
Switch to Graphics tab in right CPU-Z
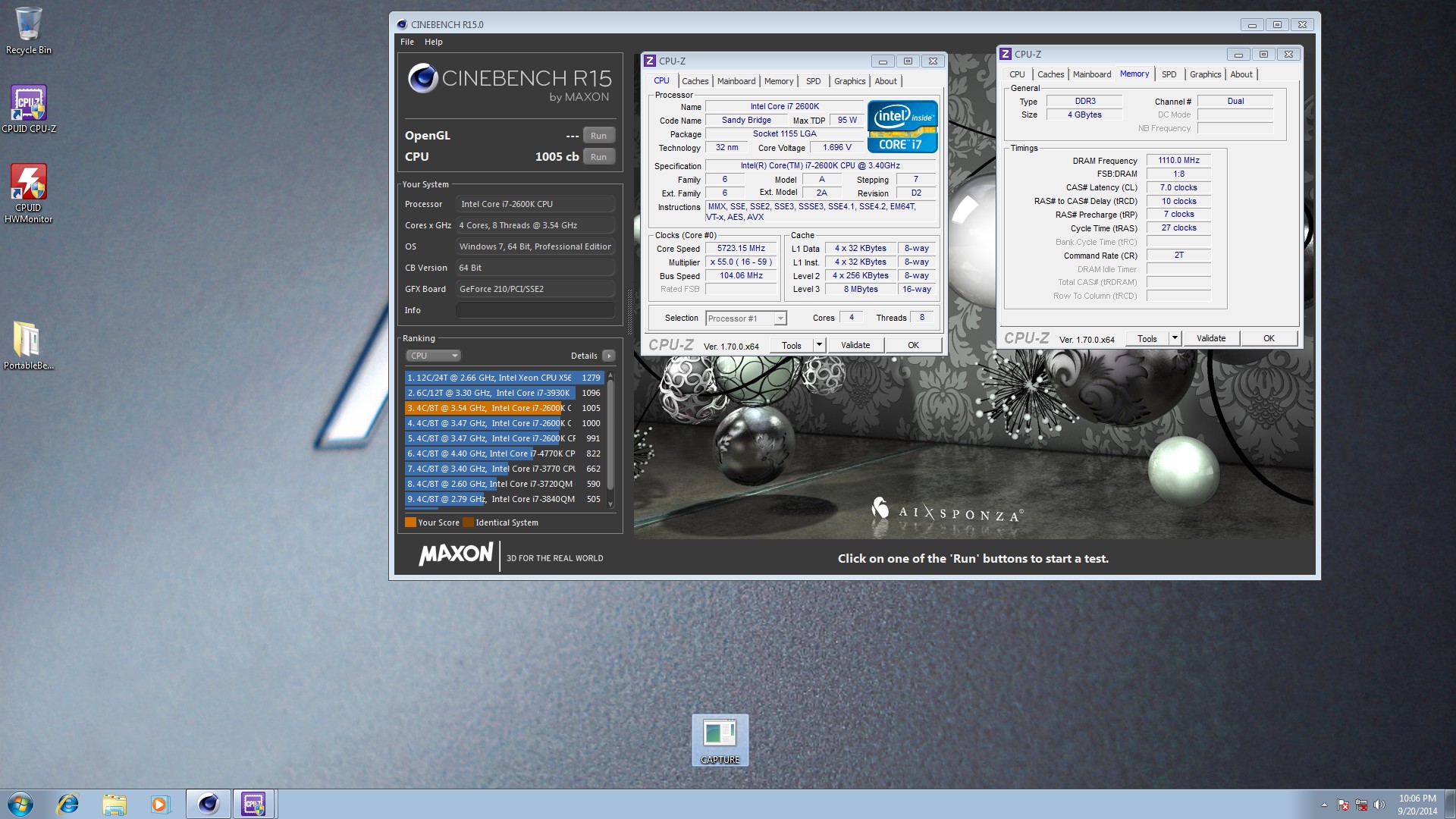pyautogui.click(x=1205, y=74)
